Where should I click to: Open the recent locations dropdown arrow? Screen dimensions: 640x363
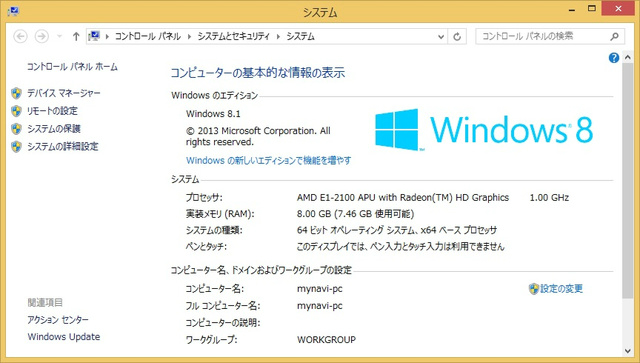pyautogui.click(x=60, y=36)
